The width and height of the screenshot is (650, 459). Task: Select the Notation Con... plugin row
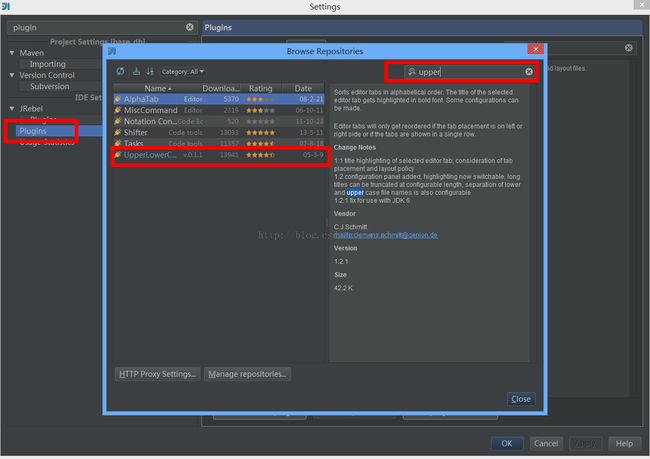click(219, 121)
